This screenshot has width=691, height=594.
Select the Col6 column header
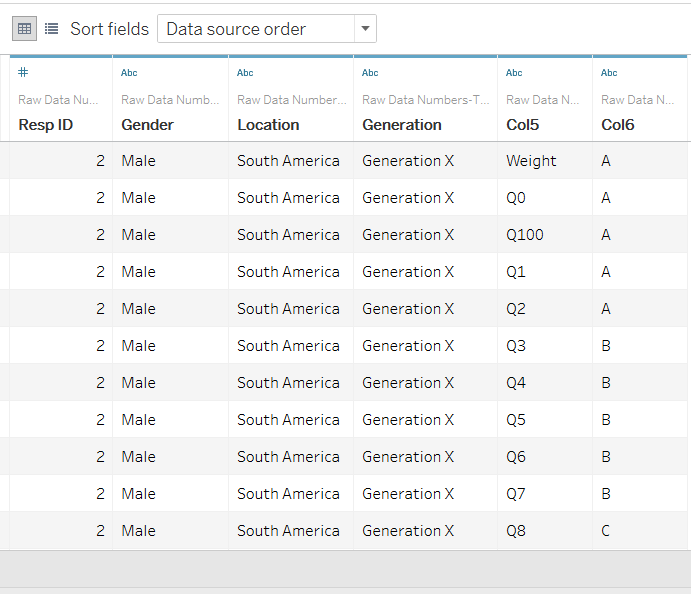618,125
